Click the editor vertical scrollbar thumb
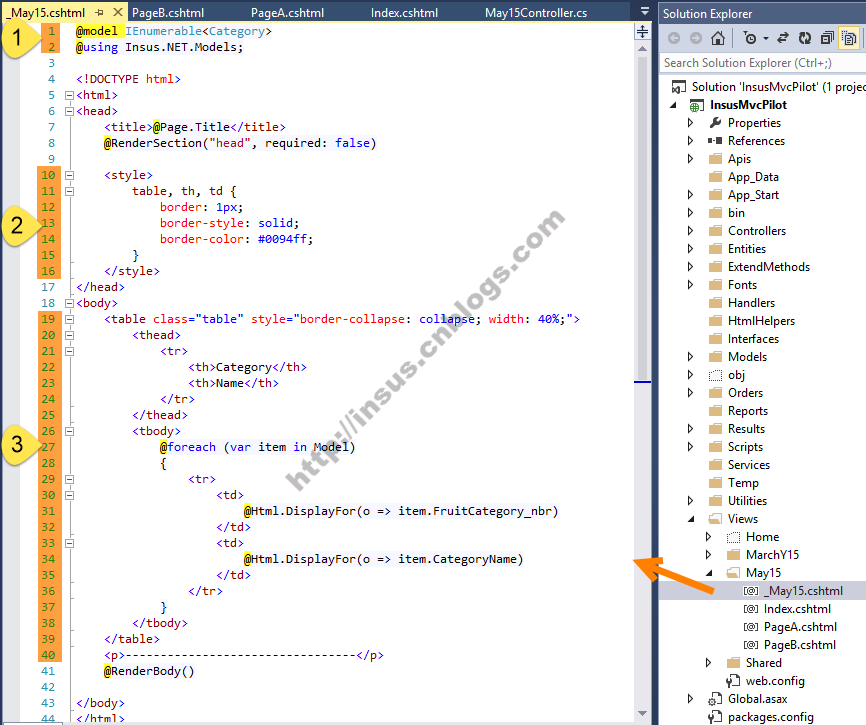This screenshot has height=725, width=866. pos(642,217)
